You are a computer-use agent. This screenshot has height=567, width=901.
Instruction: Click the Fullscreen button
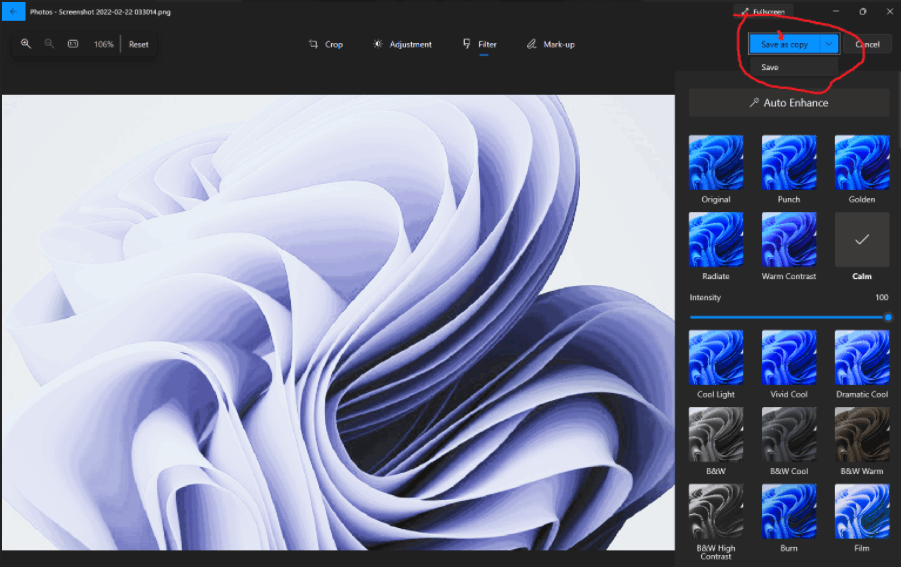[x=763, y=11]
